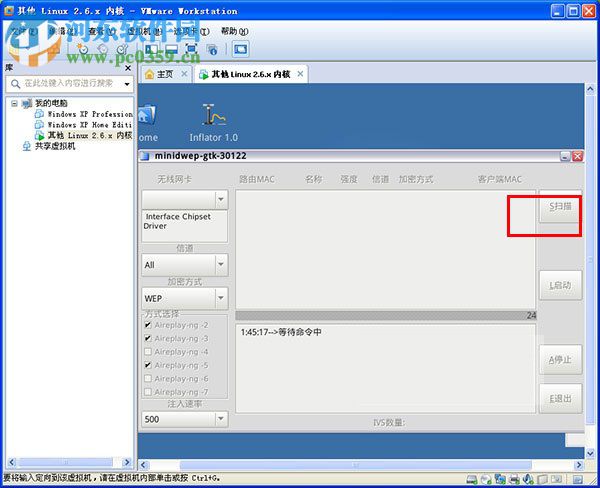Click the hard disk status bar icon
The height and width of the screenshot is (488, 600).
click(x=472, y=478)
